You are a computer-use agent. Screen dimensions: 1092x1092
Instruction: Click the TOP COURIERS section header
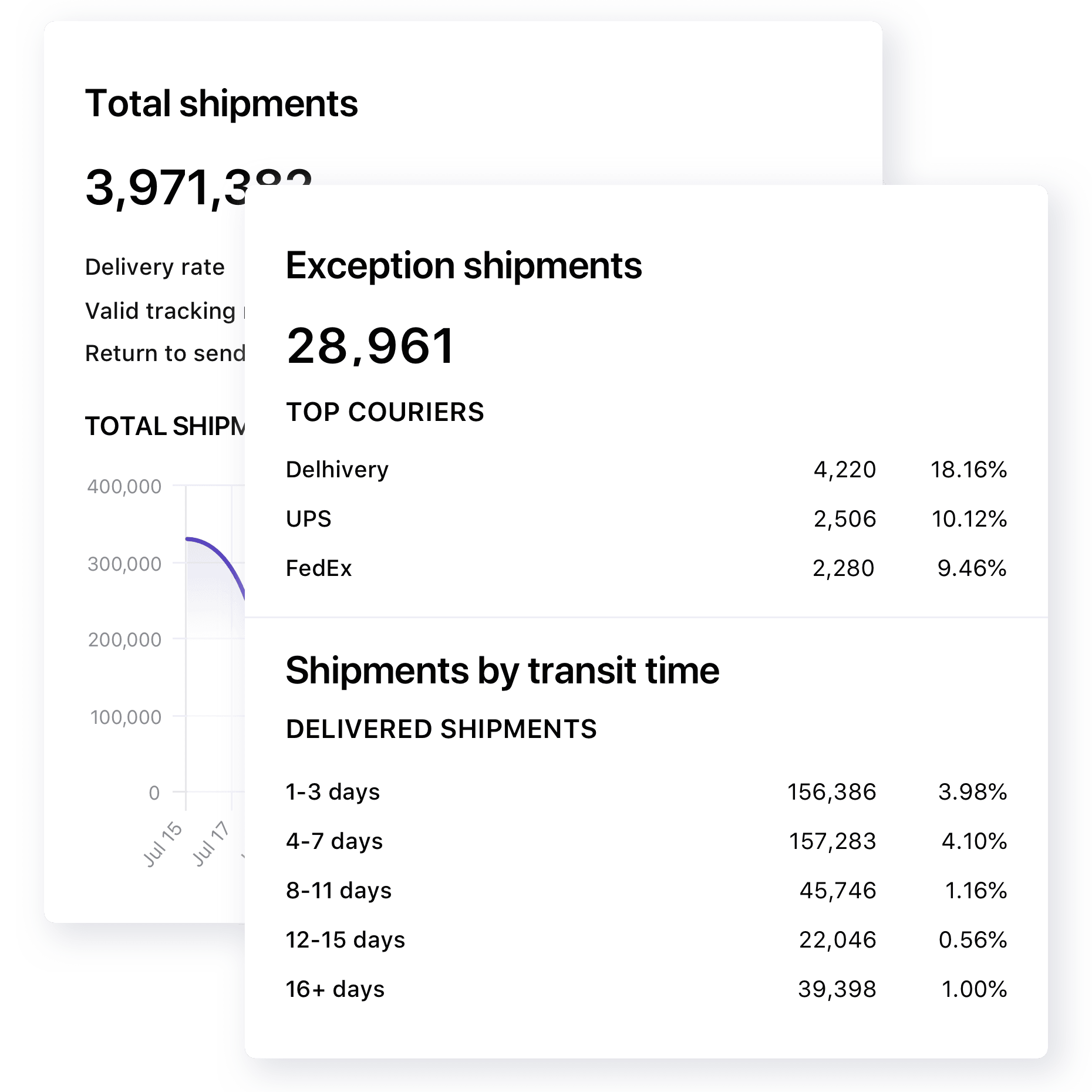385,412
